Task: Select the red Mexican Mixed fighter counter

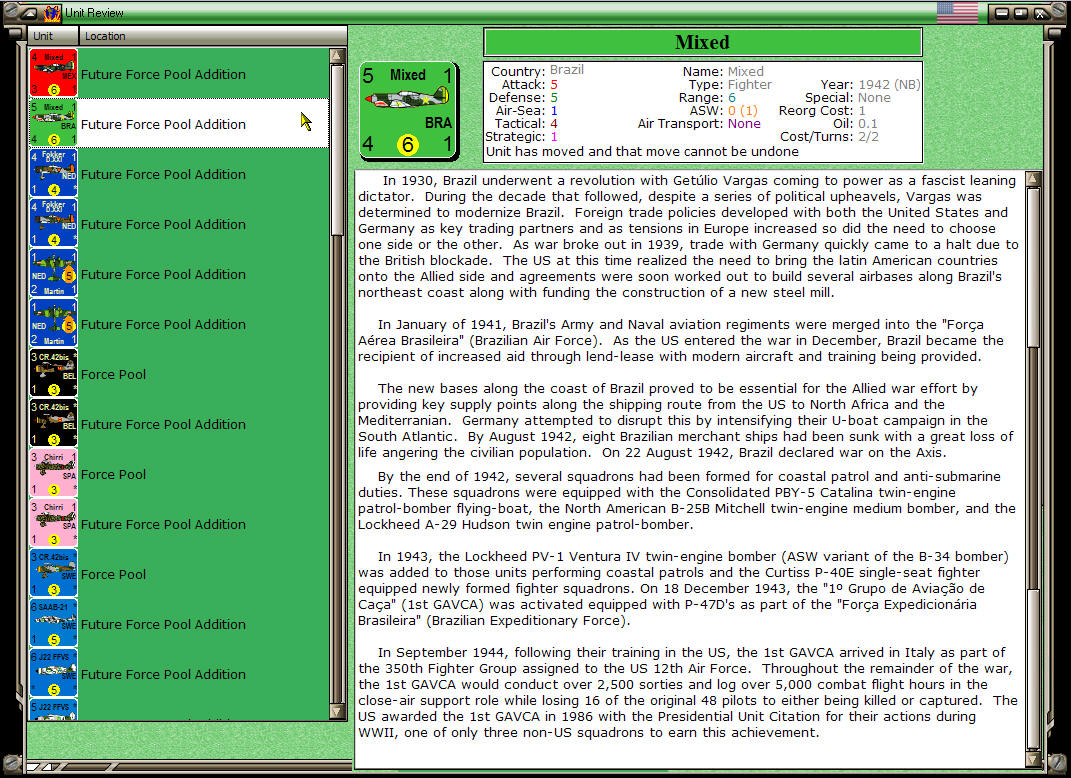Action: [x=53, y=73]
